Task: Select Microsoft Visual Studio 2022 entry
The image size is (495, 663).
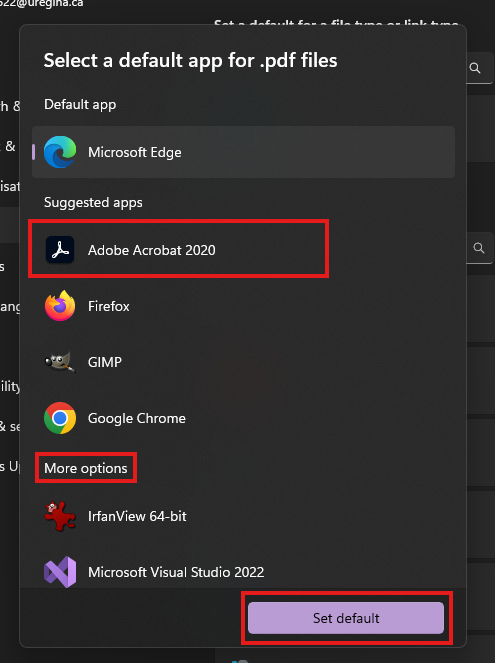Action: tap(243, 572)
